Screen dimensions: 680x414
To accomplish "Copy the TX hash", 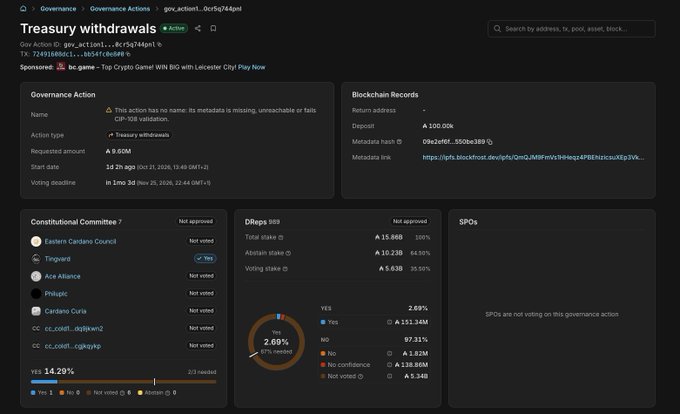I will pos(128,54).
